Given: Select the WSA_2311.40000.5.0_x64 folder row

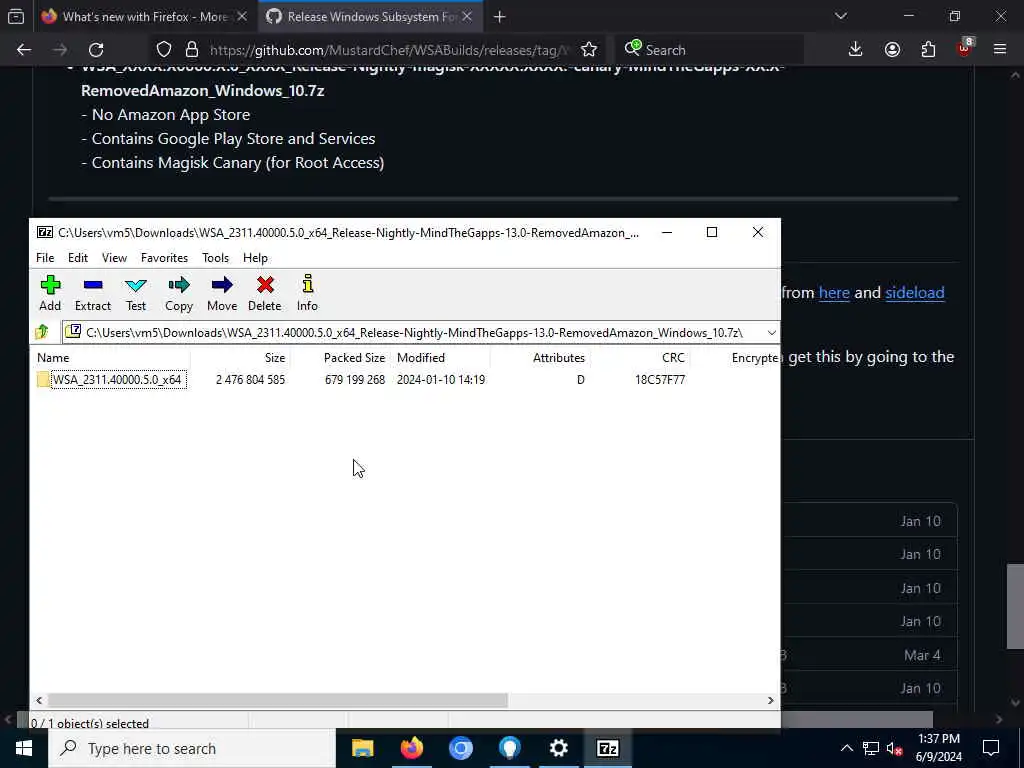Looking at the screenshot, I should tap(405, 379).
